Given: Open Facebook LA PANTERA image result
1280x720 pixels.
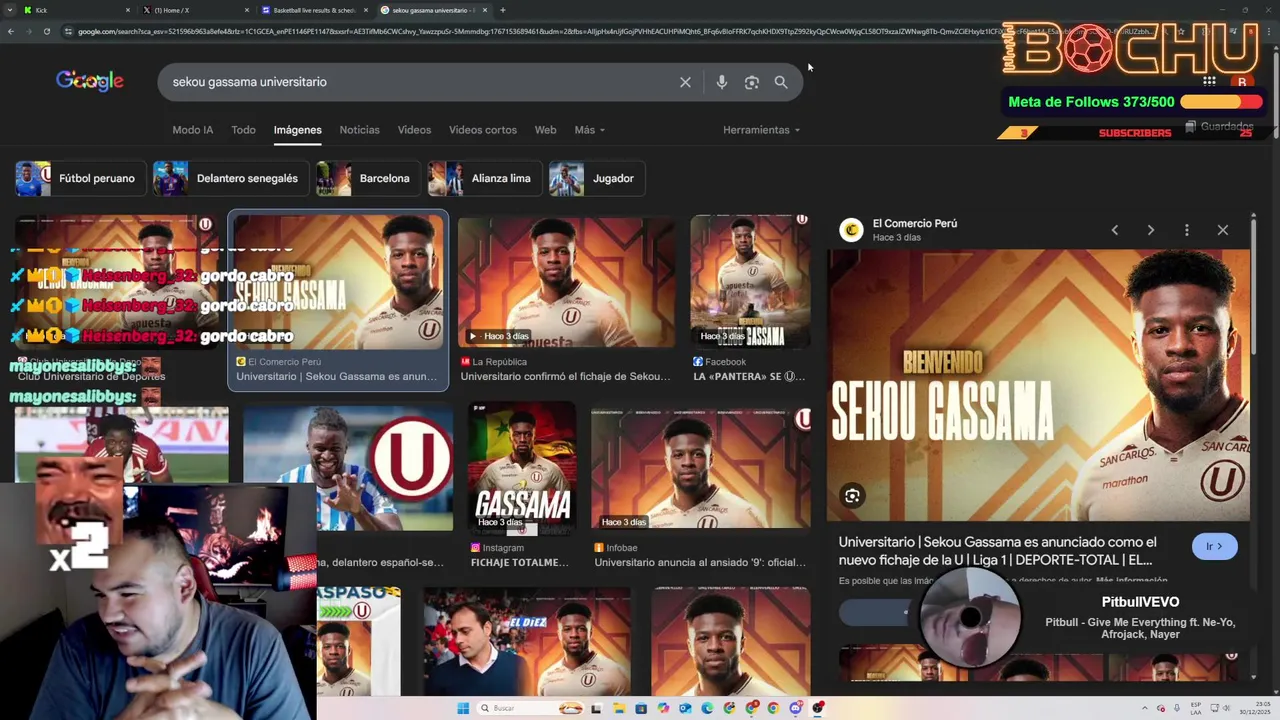Looking at the screenshot, I should pos(749,281).
